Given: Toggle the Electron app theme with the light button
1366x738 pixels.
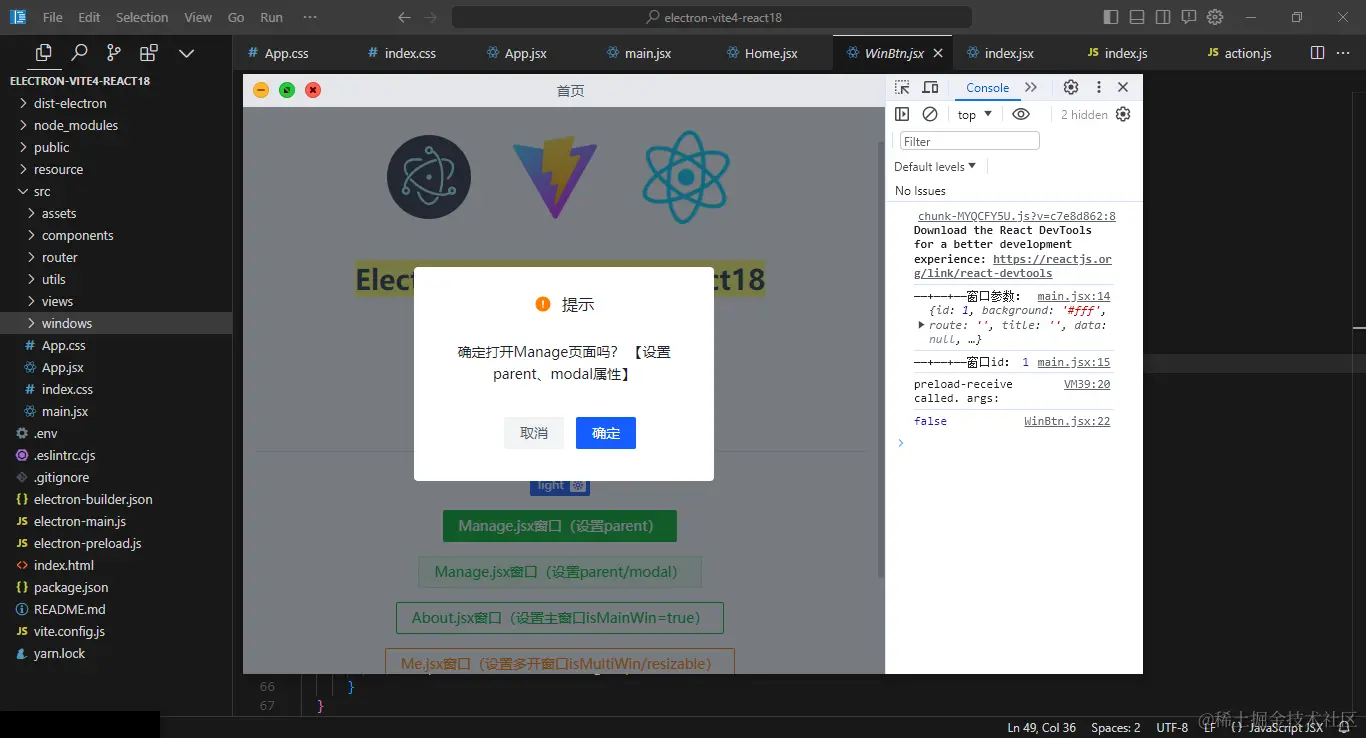Looking at the screenshot, I should coord(559,484).
